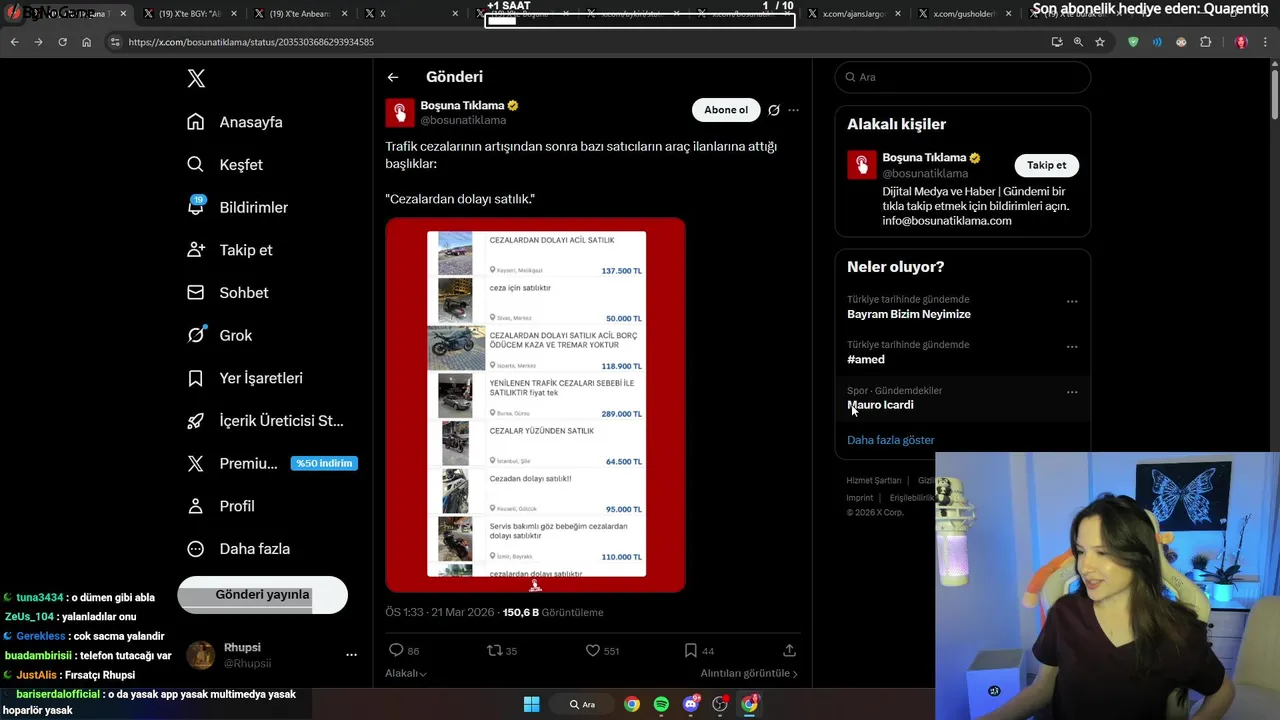Click the reply icon with 86 replies

point(396,651)
